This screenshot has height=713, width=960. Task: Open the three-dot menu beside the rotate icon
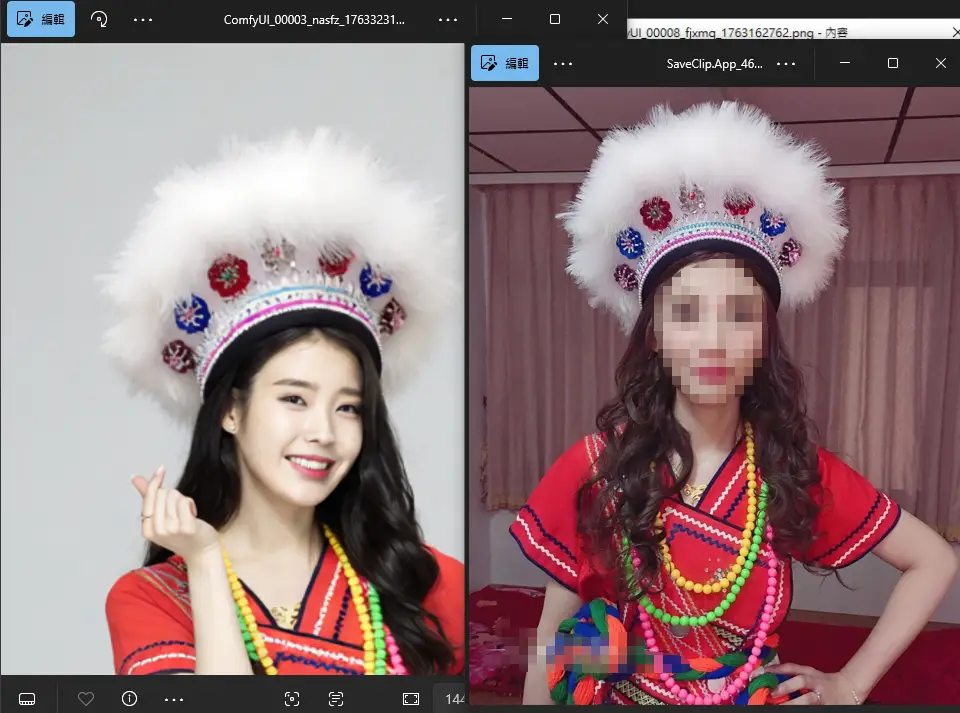pyautogui.click(x=143, y=19)
